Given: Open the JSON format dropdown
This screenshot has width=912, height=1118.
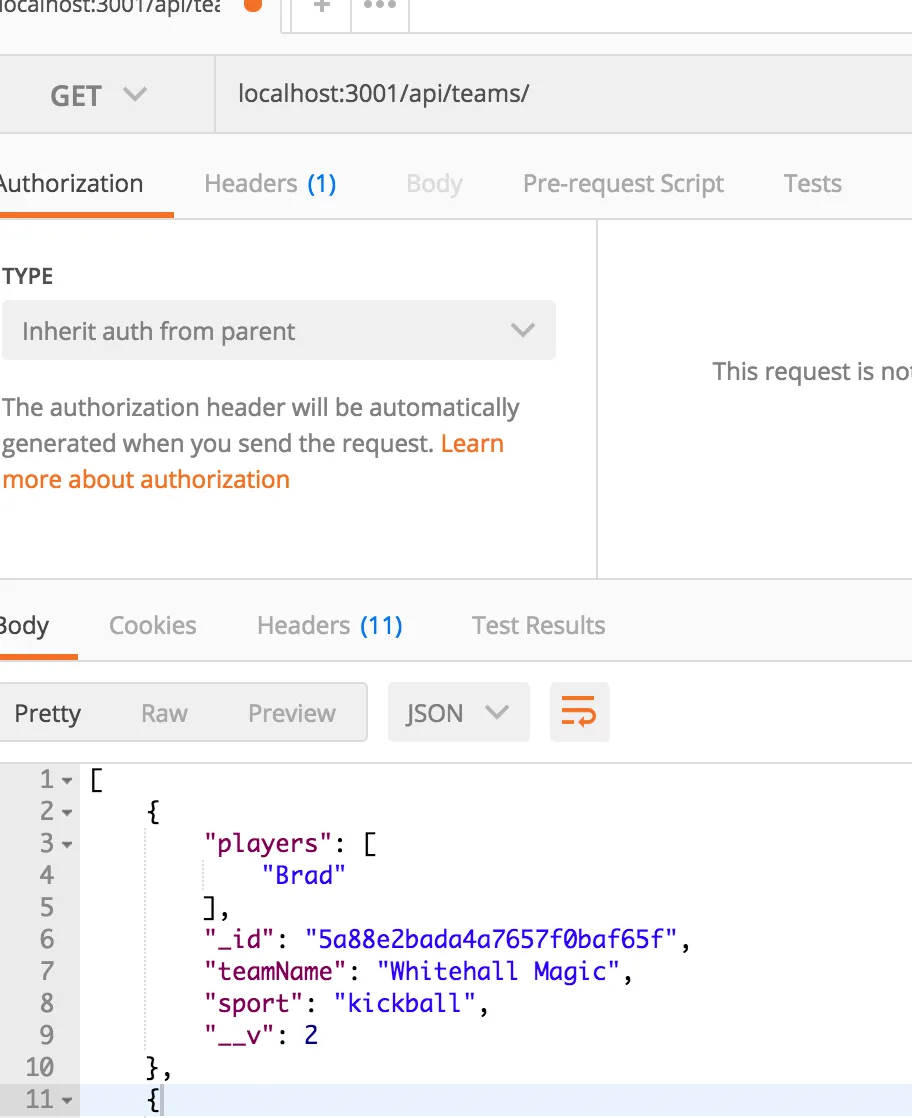Looking at the screenshot, I should tap(458, 713).
